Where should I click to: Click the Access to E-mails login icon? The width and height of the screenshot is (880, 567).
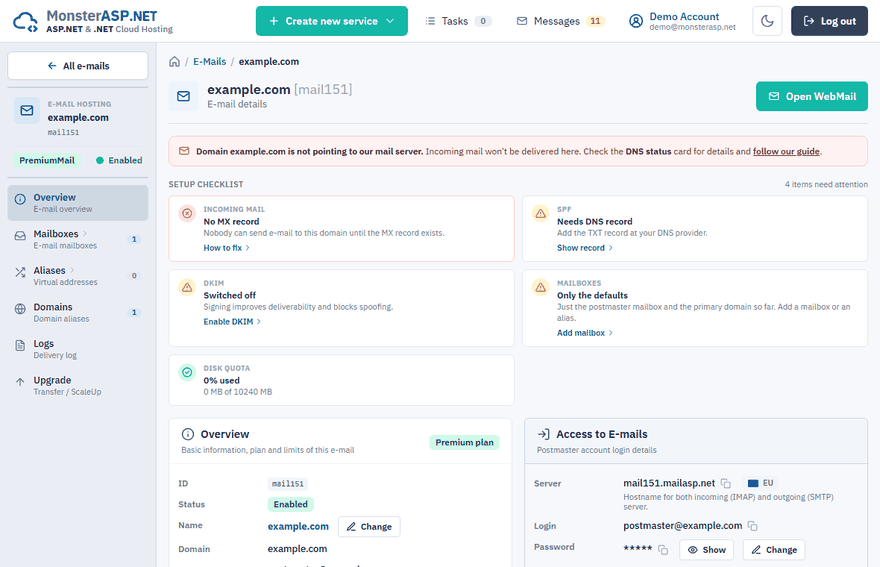point(543,434)
